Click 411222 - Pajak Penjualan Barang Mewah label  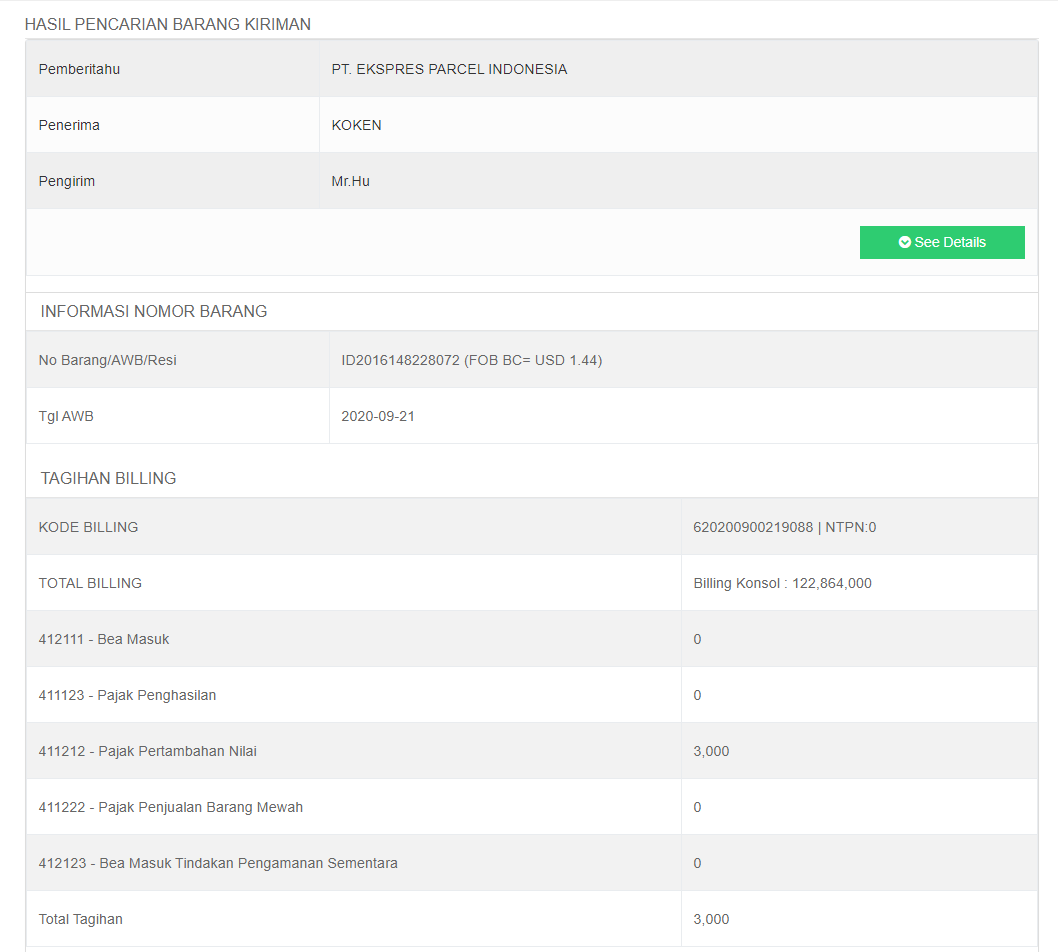tap(171, 808)
